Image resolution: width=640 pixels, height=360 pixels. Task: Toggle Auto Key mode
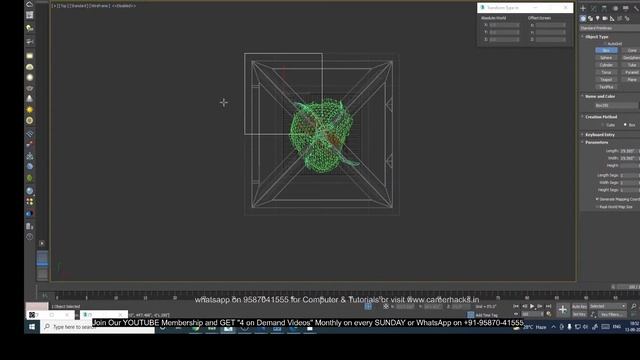pos(579,306)
